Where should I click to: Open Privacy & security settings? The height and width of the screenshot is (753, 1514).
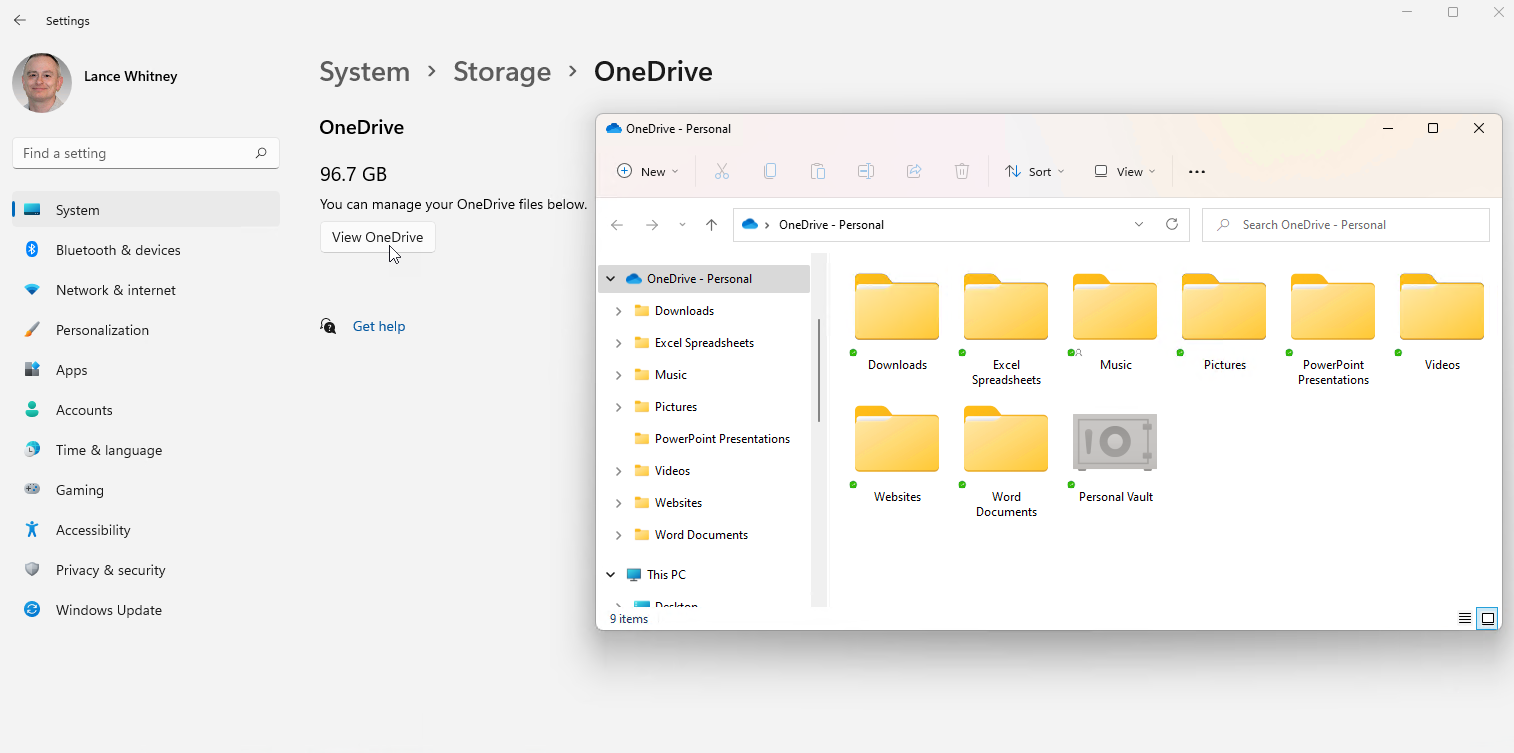146,570
